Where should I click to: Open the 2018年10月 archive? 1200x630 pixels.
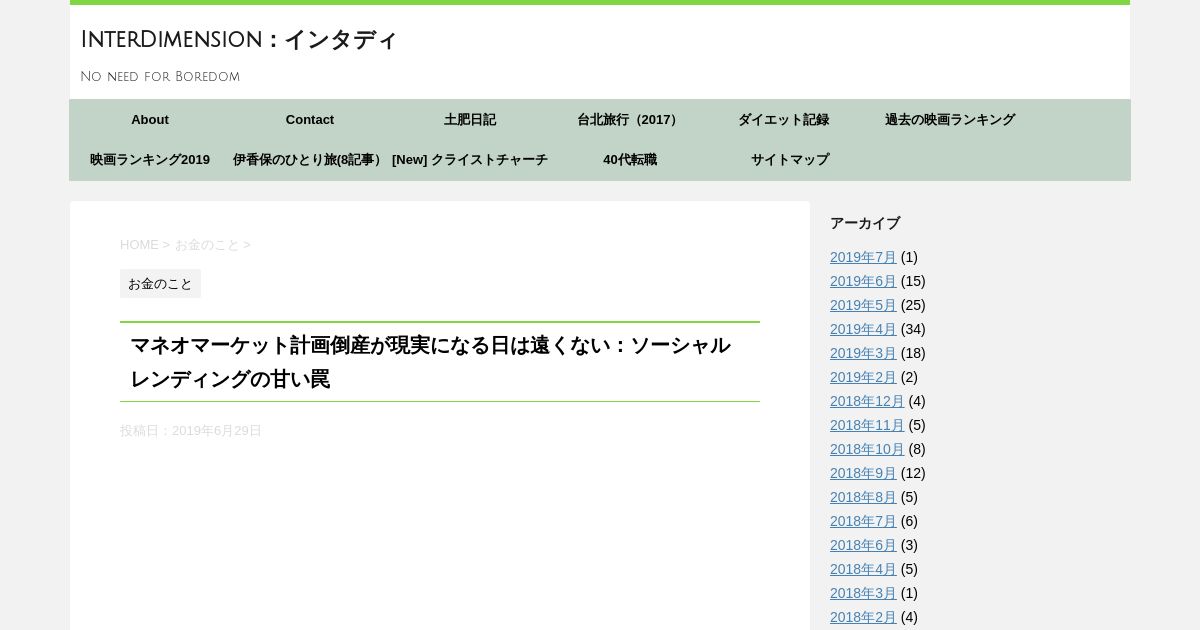click(867, 449)
